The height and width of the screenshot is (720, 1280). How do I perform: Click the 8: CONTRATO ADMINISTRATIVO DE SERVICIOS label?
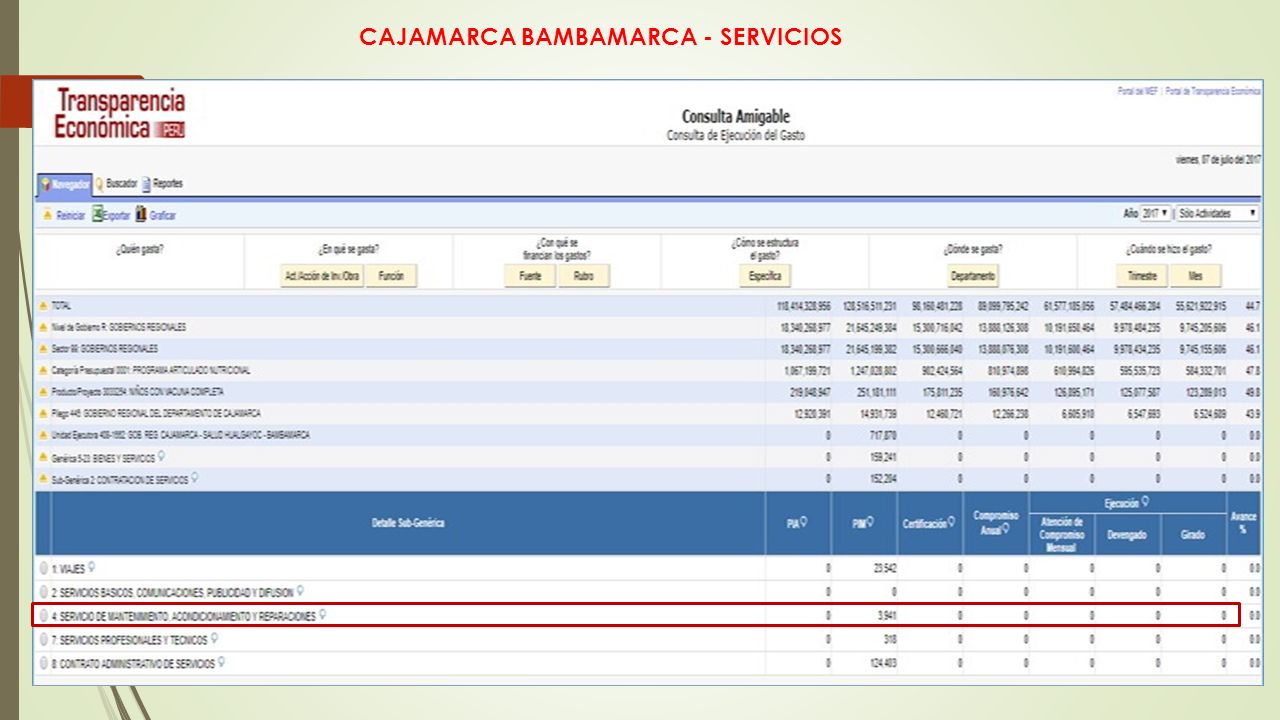[x=133, y=663]
